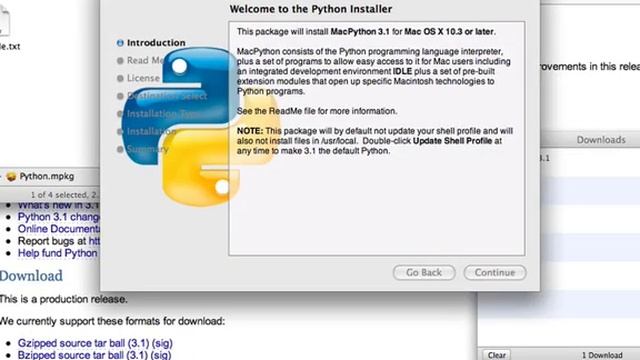The height and width of the screenshot is (360, 640).
Task: Open the Online Documentation link
Action: [58, 229]
